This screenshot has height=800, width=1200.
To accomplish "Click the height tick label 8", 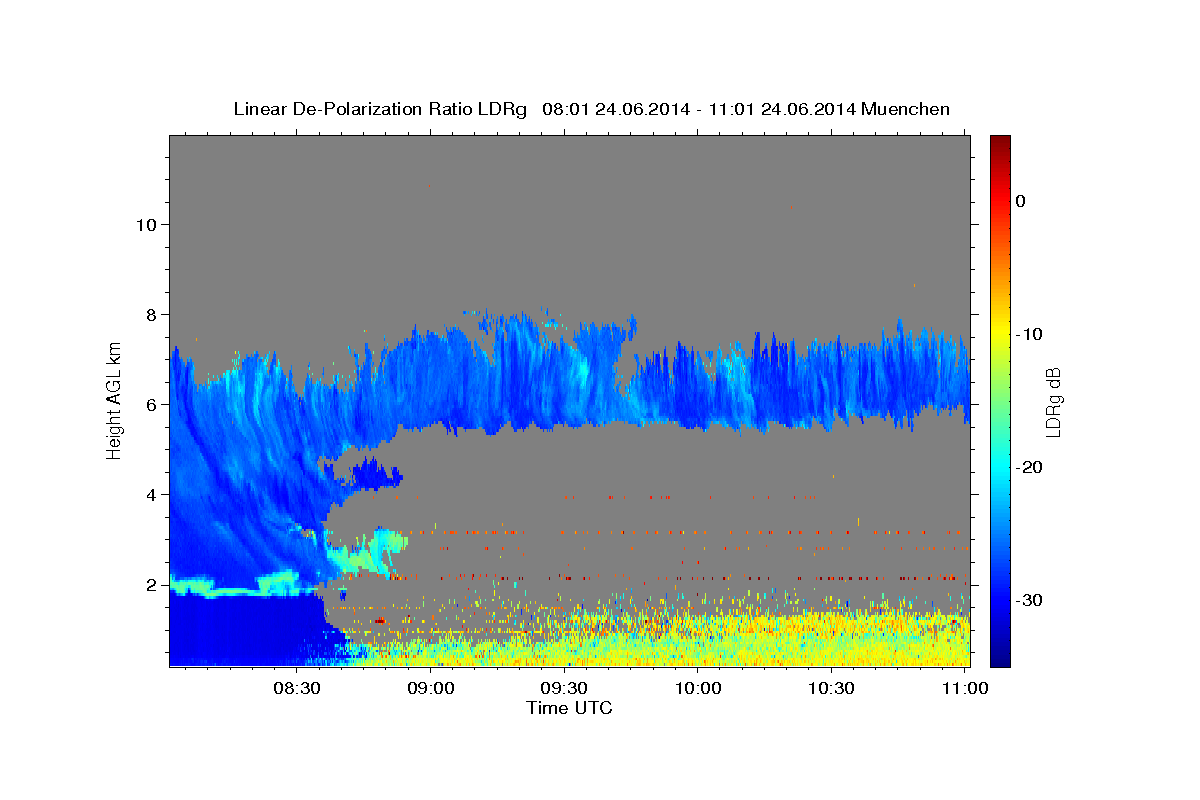I will [x=151, y=315].
